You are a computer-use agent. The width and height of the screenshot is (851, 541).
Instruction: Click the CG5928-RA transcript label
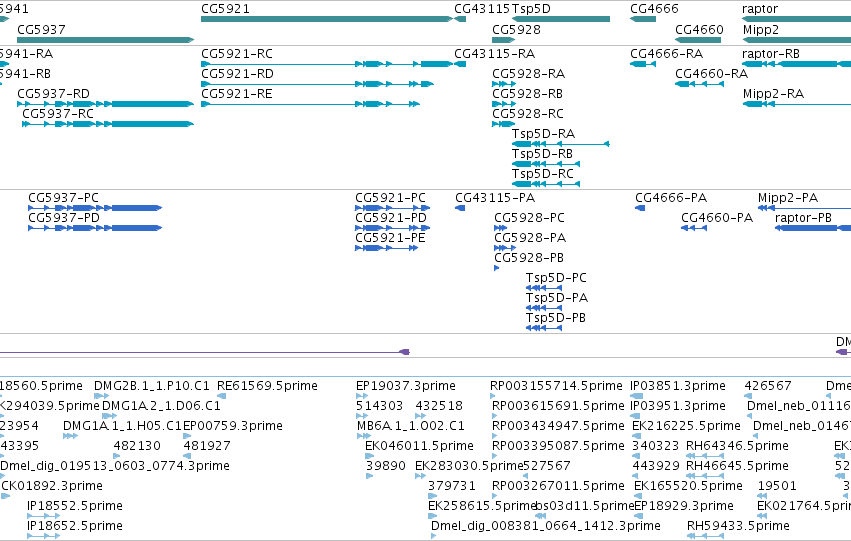529,74
